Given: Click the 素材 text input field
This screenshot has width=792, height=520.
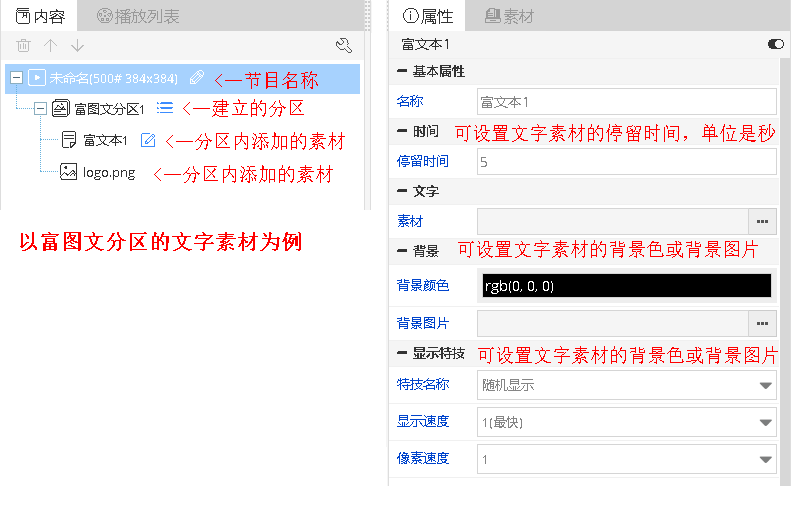Looking at the screenshot, I should (x=612, y=221).
